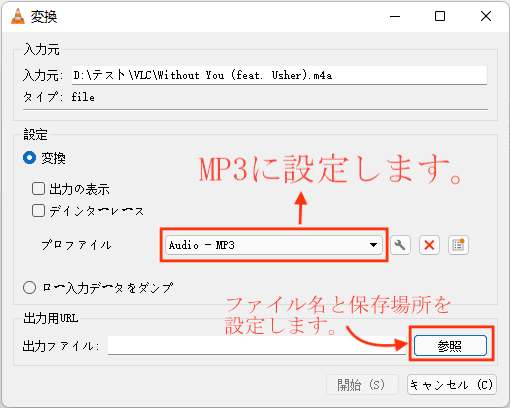Screen dimensions: 510x408
Task: Select ロー入力データをダンプ radio button
Action: click(x=29, y=287)
